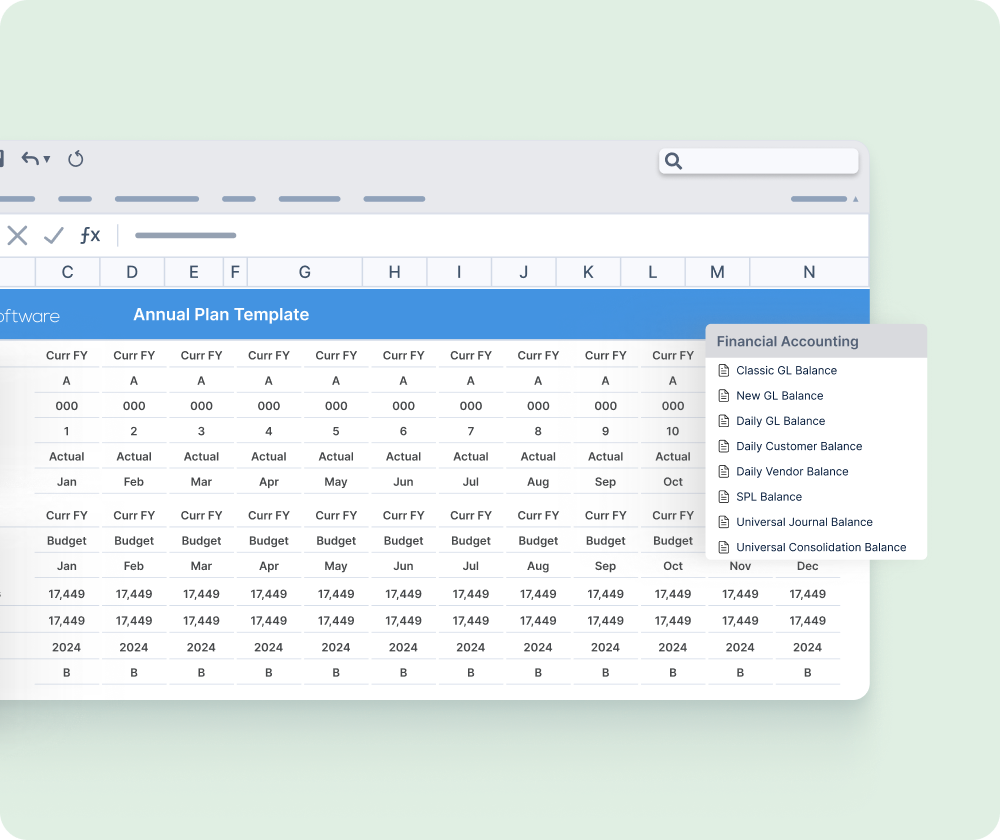Click the document icon beside Classic GL Balance
Image resolution: width=1000 pixels, height=840 pixels.
(724, 370)
